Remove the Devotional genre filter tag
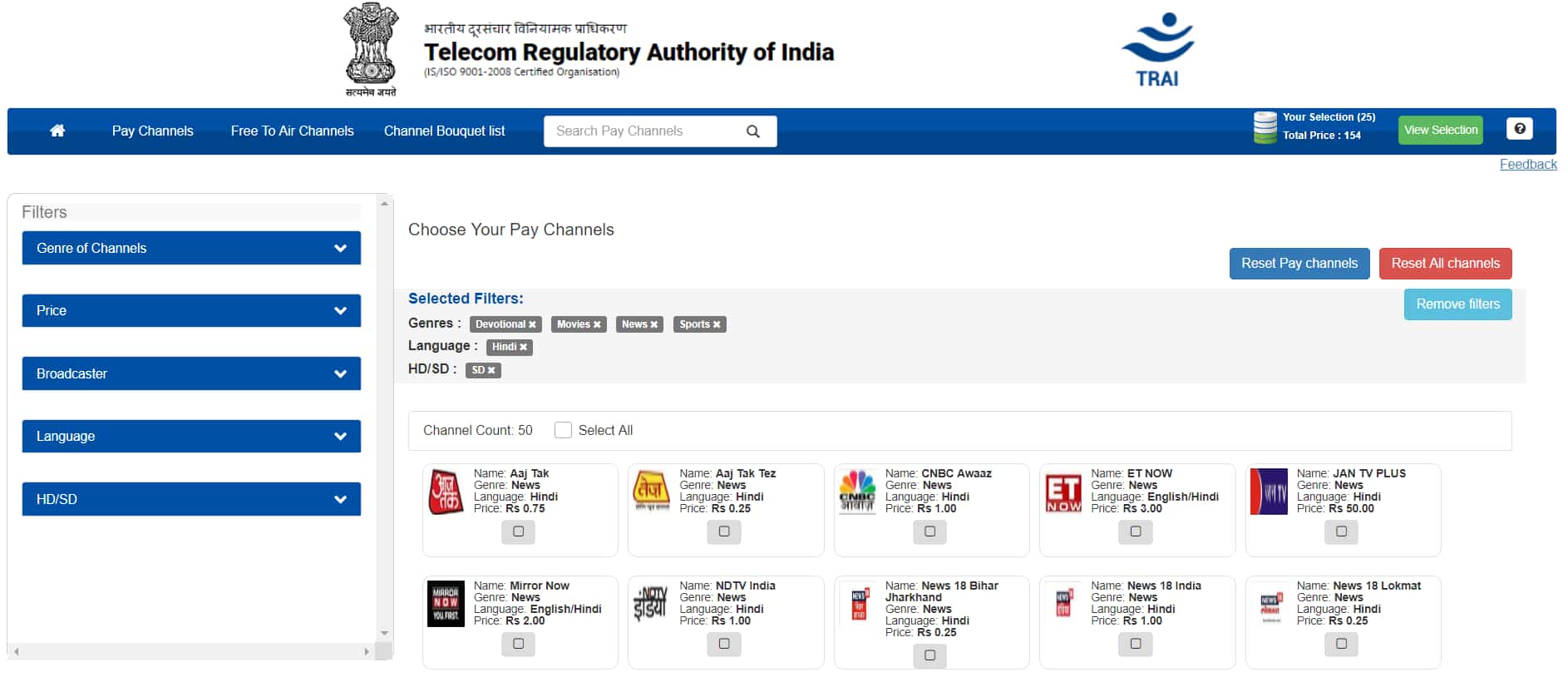Image resolution: width=1568 pixels, height=682 pixels. click(x=532, y=325)
